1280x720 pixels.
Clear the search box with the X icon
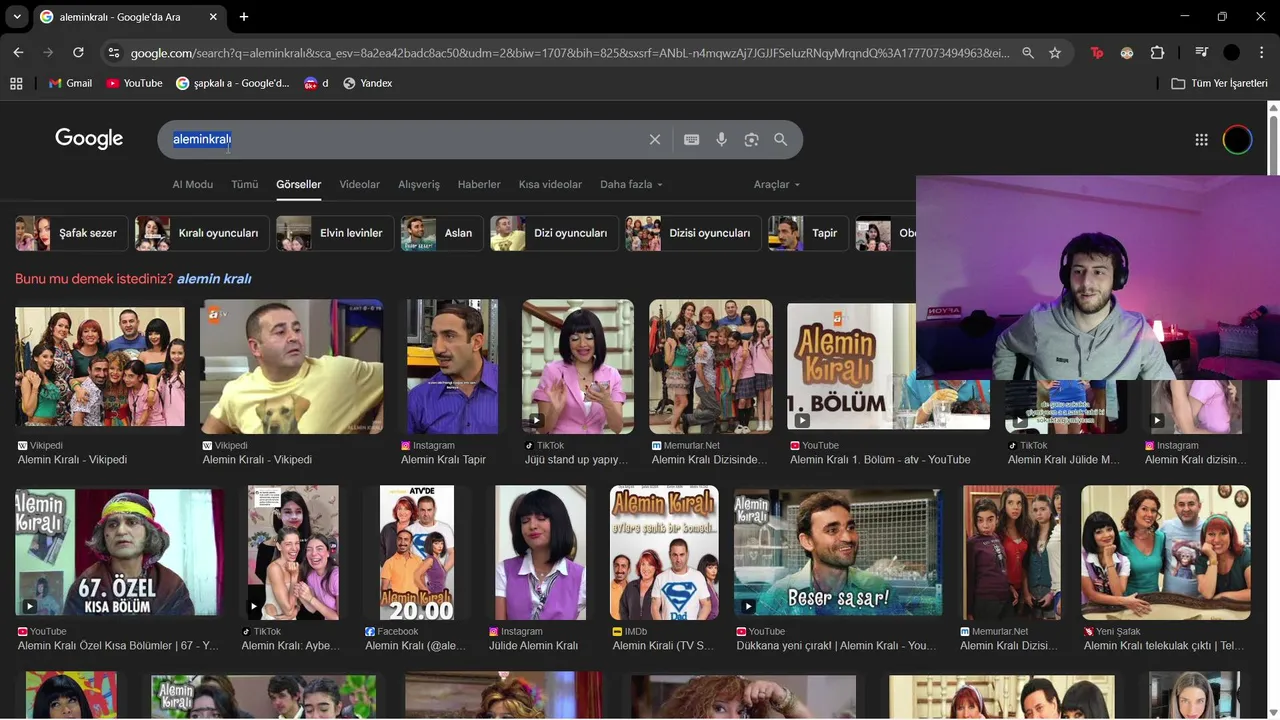[x=655, y=140]
